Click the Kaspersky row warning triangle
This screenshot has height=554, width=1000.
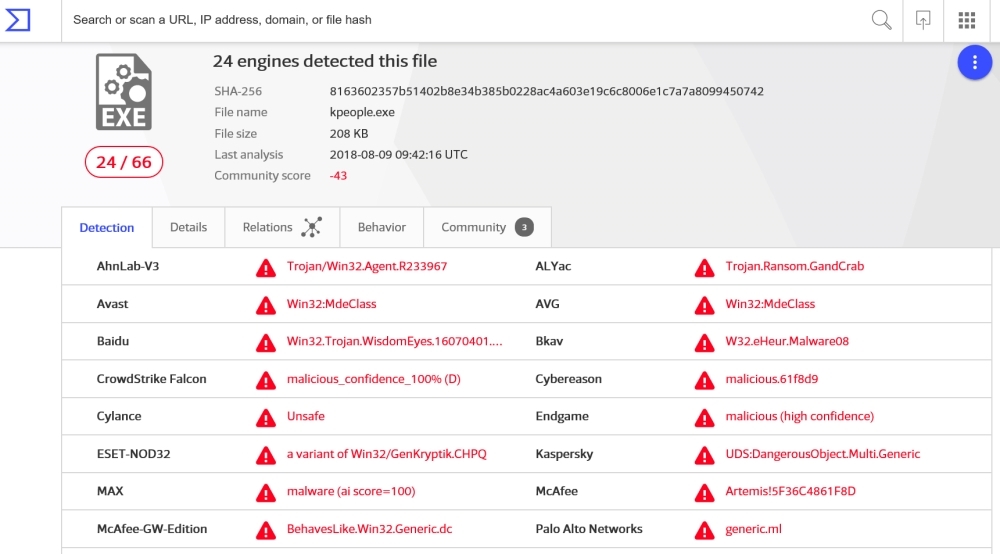pyautogui.click(x=705, y=455)
